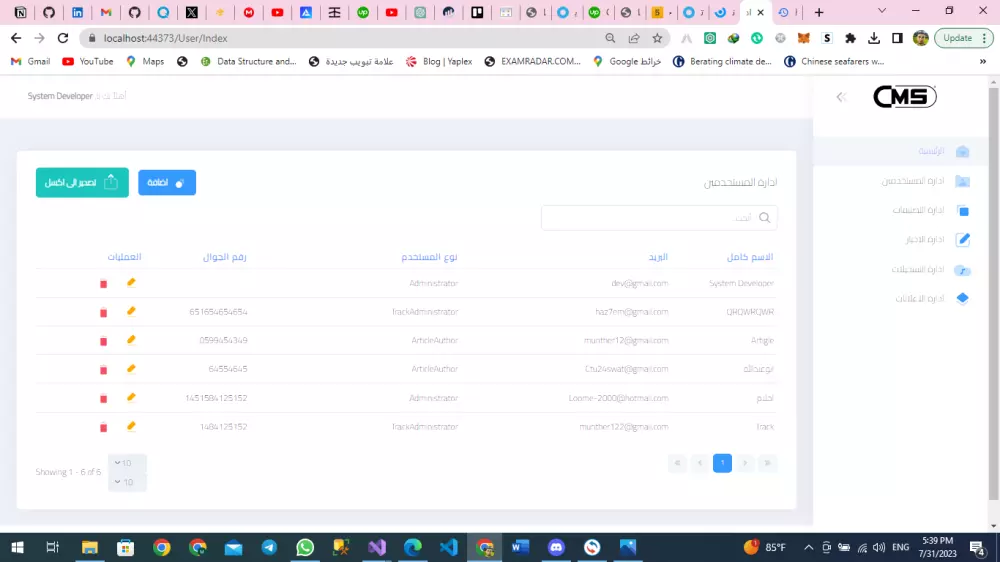Edit user haz7em@gmail.com with pencil icon

coord(131,311)
